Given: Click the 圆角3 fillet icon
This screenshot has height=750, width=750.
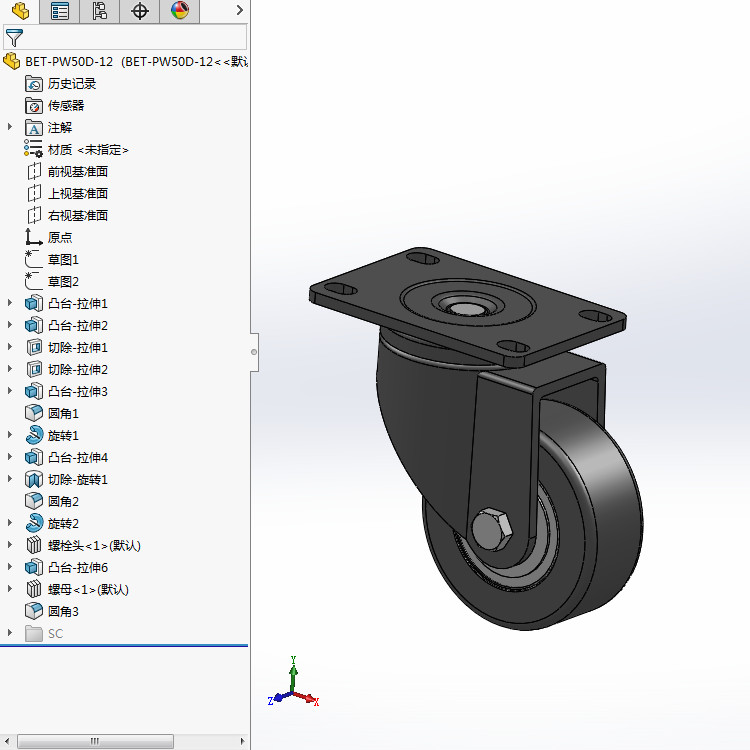Looking at the screenshot, I should point(34,611).
